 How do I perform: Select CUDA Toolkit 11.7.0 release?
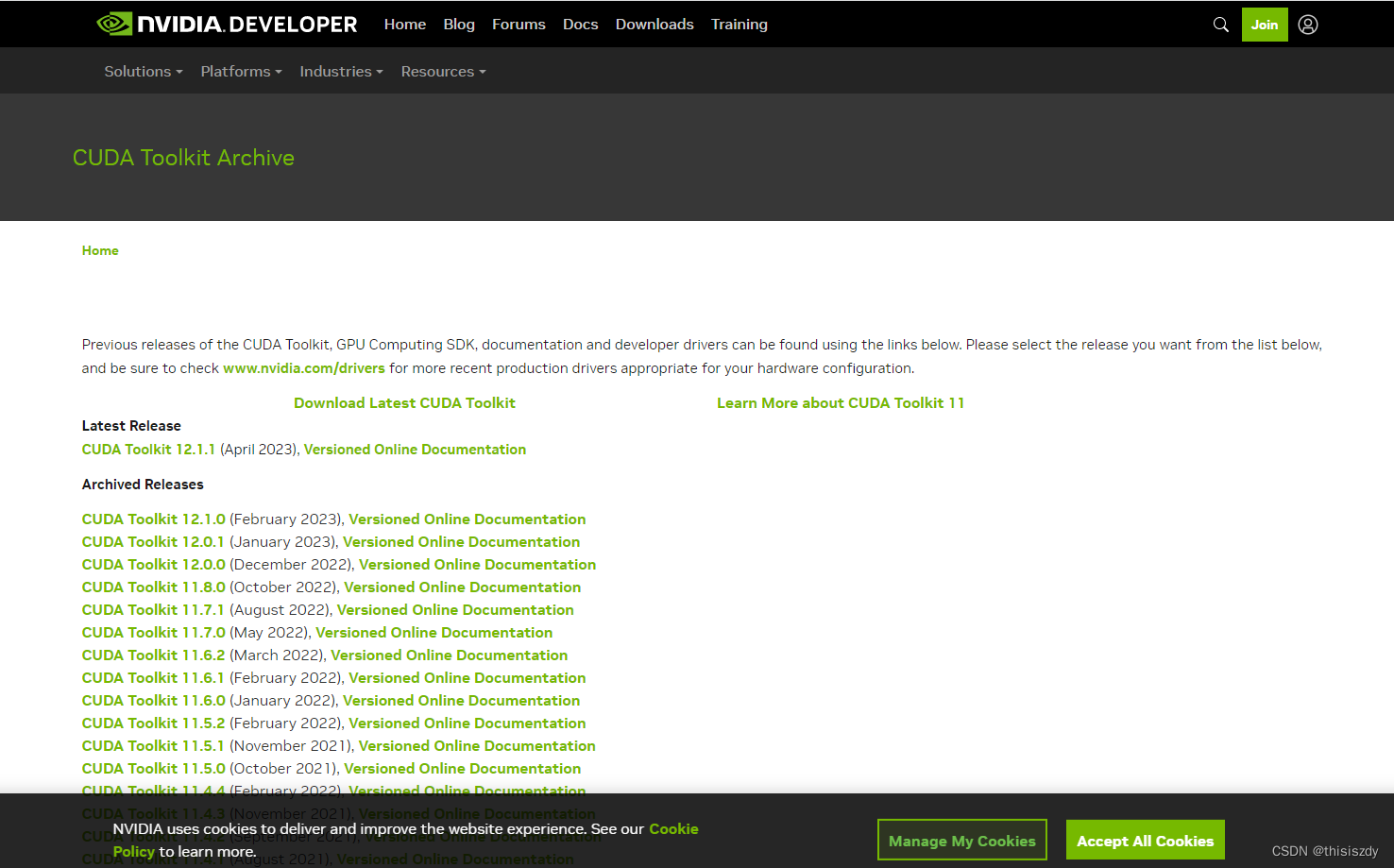154,633
